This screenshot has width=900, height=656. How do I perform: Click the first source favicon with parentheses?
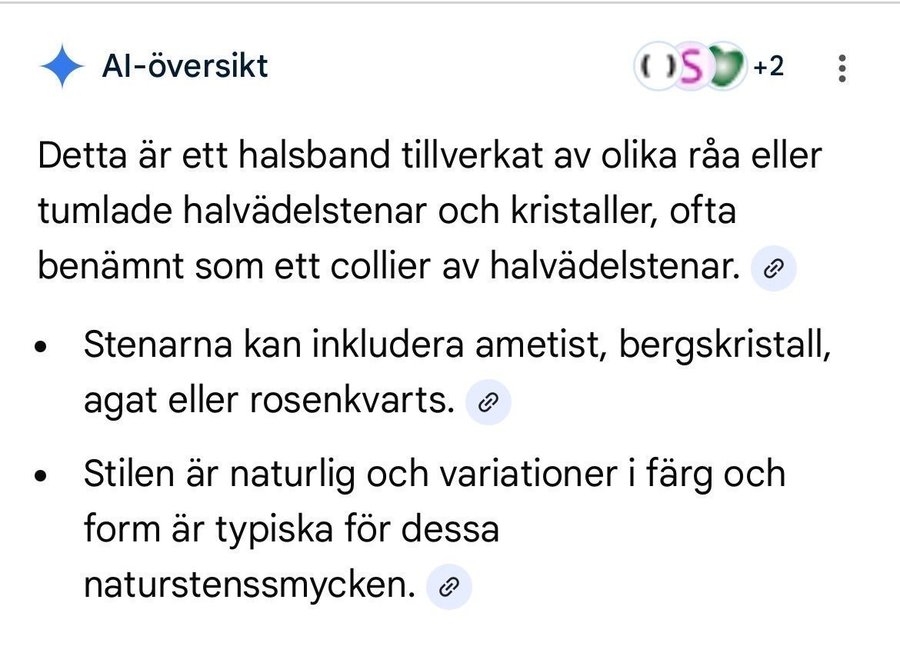(x=656, y=68)
